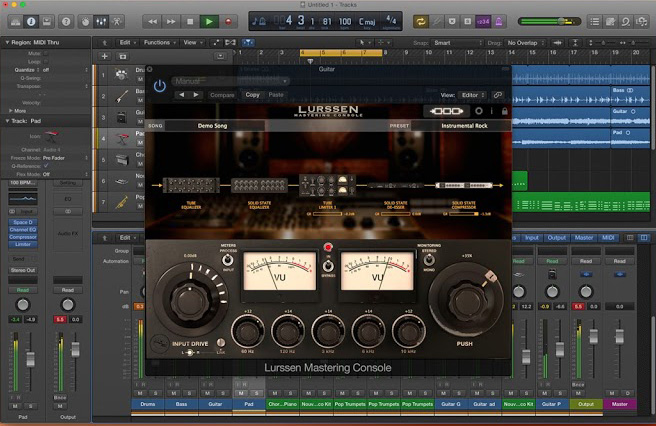Open the Note Pad icon

(x=610, y=22)
